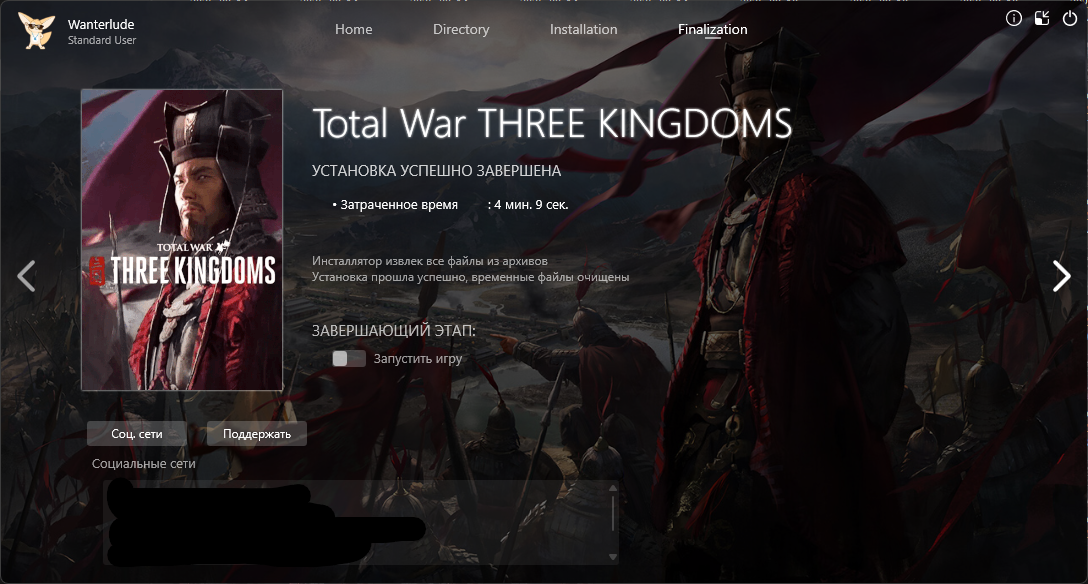Click the scroll-down arrow in social box
This screenshot has width=1088, height=584.
coord(613,556)
